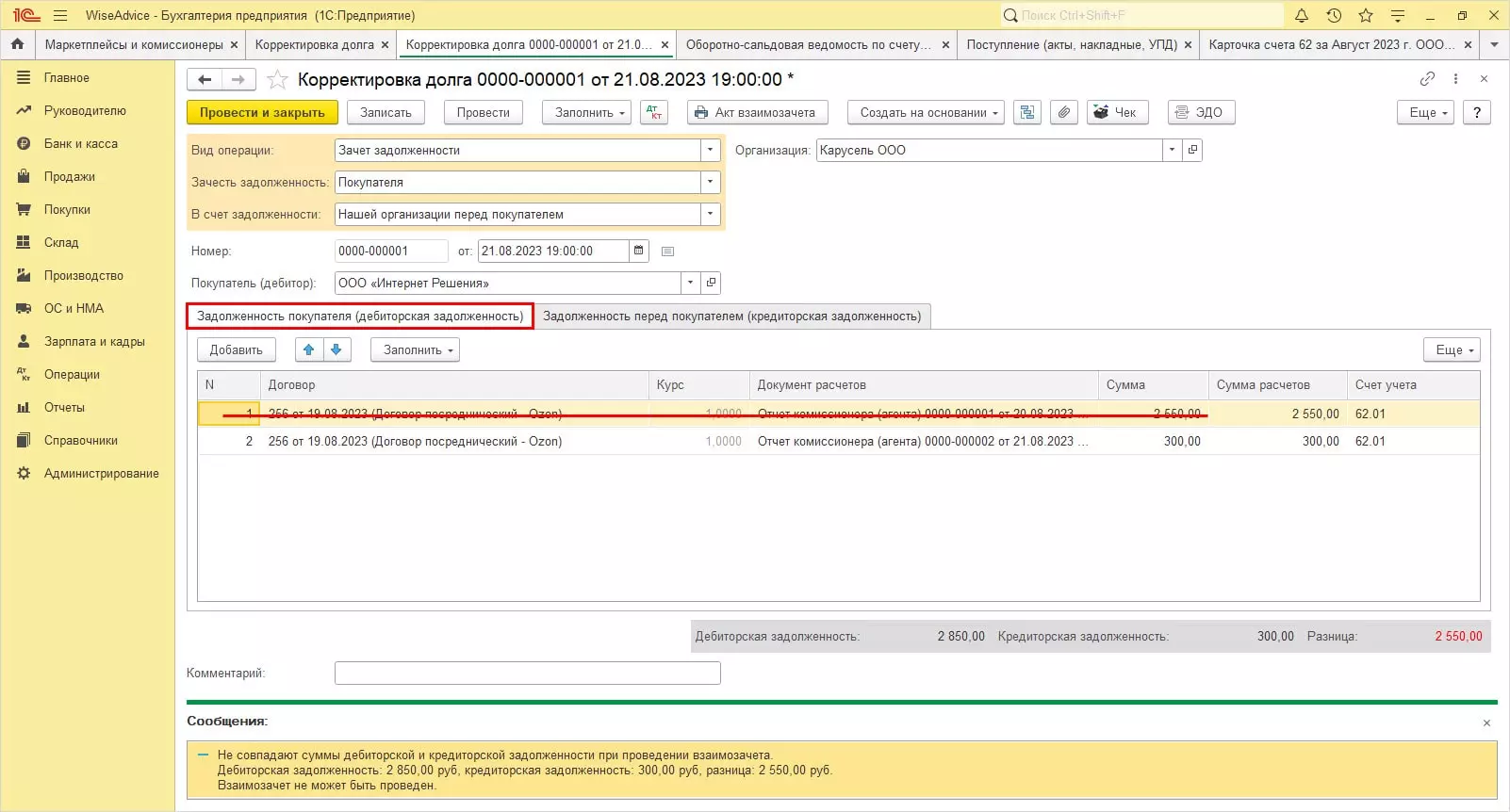
Task: Copy link to document icon
Action: pos(1427,79)
